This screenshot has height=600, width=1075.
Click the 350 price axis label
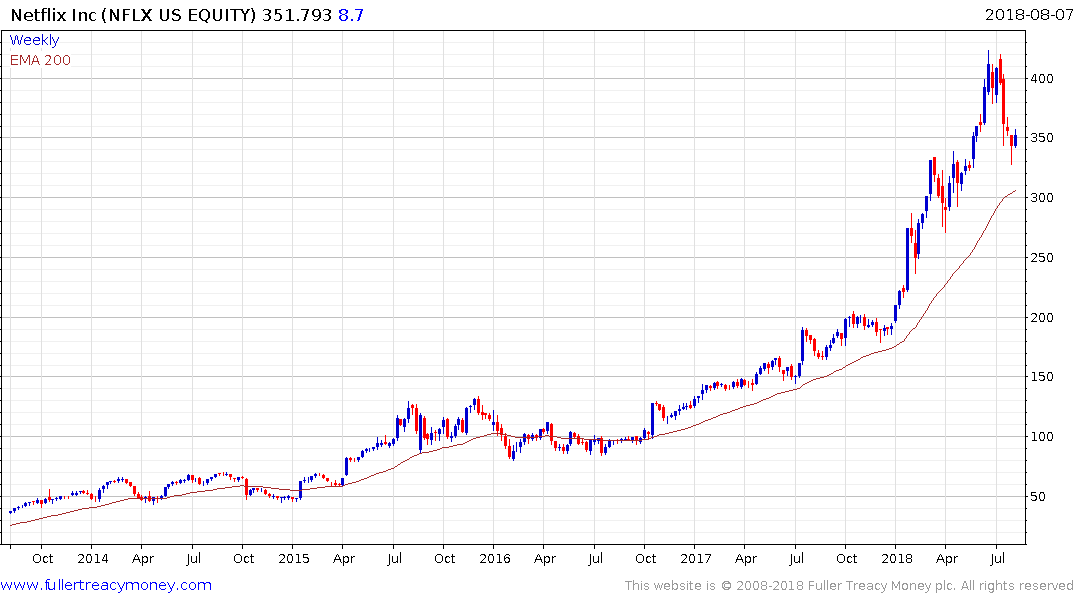point(1042,138)
